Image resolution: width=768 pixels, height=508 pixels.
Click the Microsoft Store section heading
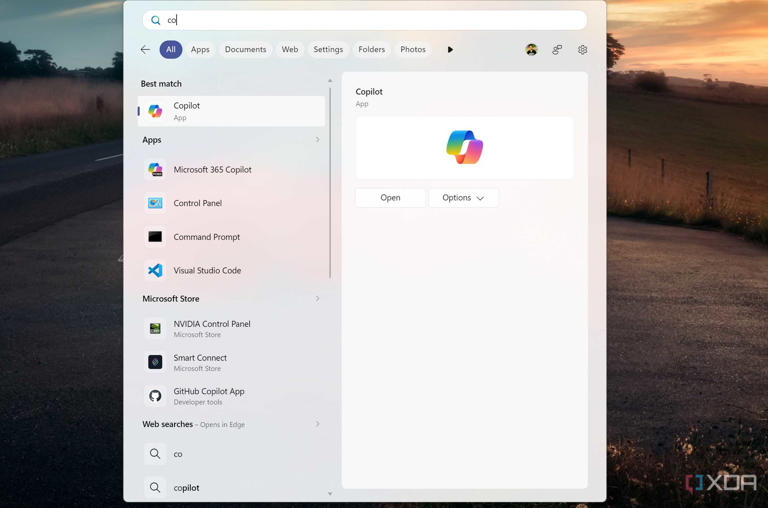(171, 298)
